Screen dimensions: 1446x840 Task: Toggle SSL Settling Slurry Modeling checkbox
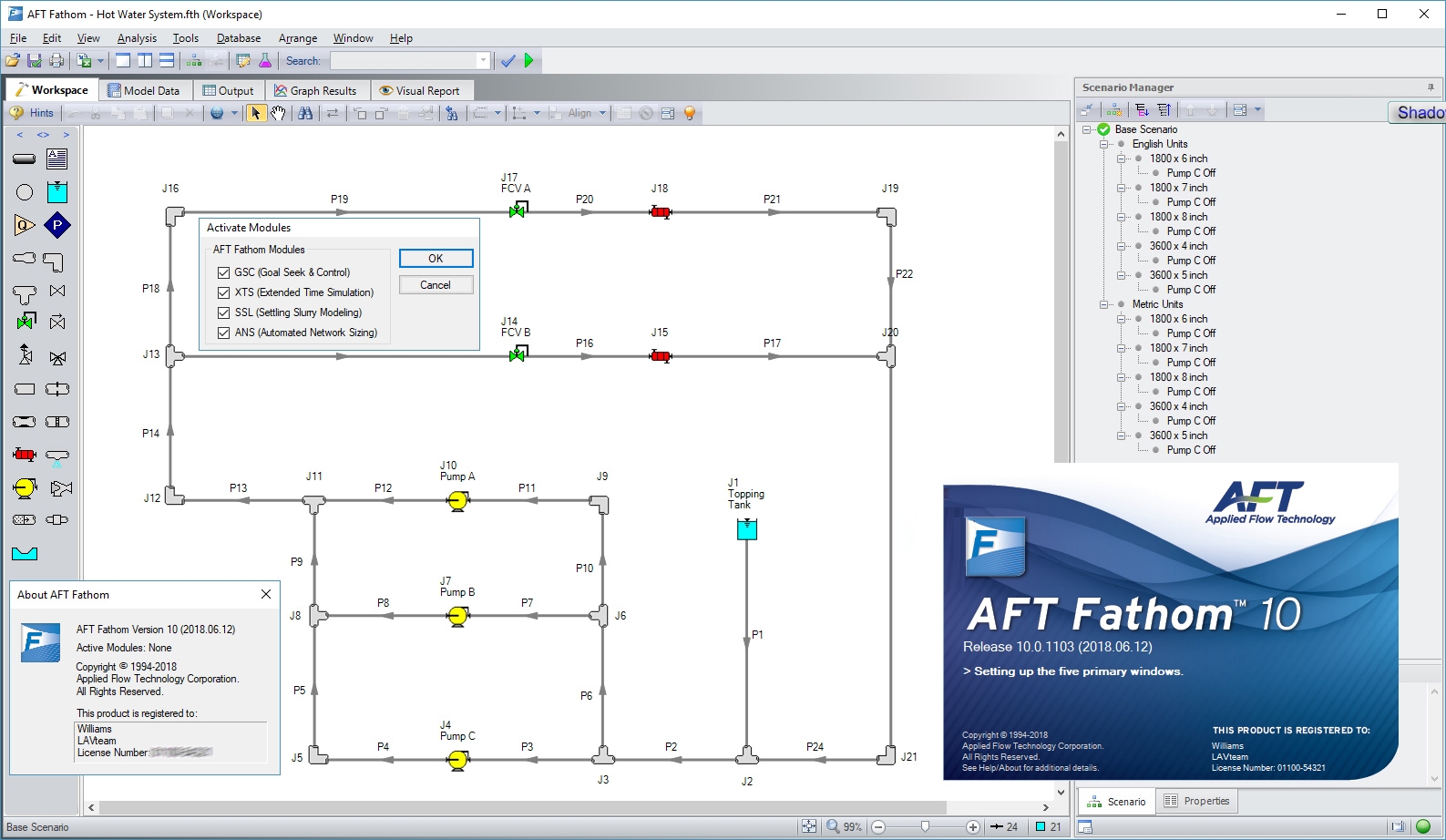pyautogui.click(x=223, y=312)
